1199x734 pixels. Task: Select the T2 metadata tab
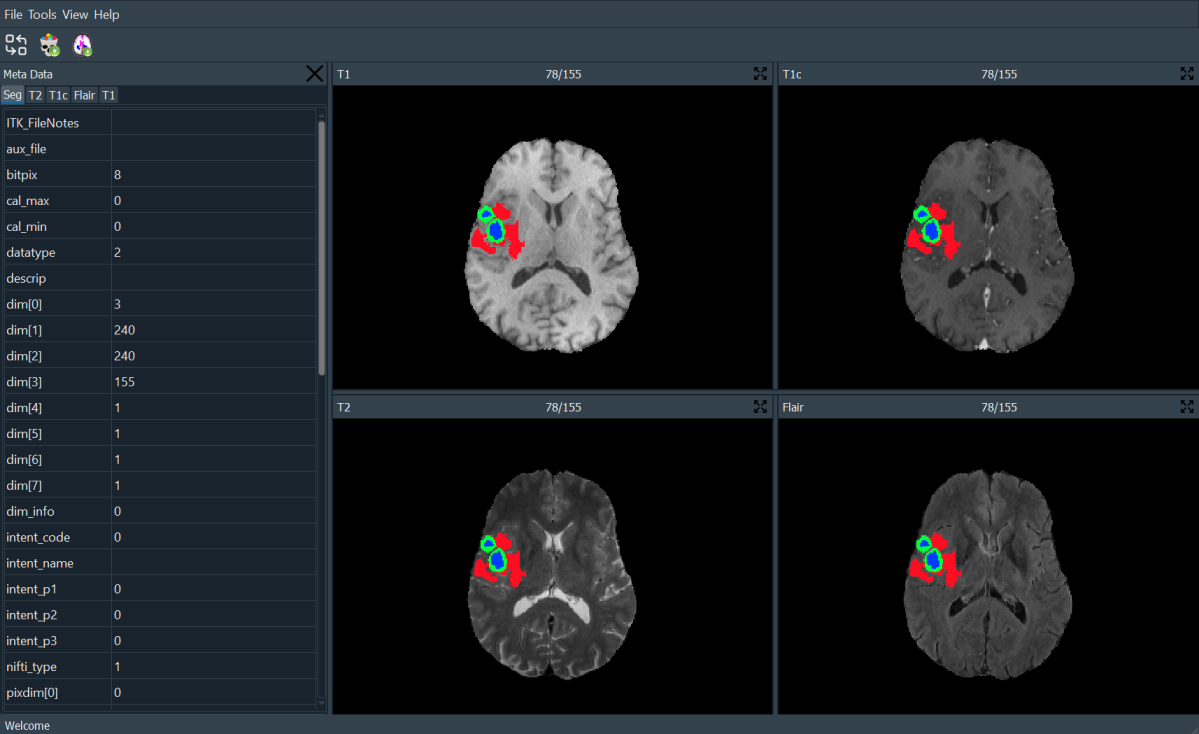click(x=35, y=95)
